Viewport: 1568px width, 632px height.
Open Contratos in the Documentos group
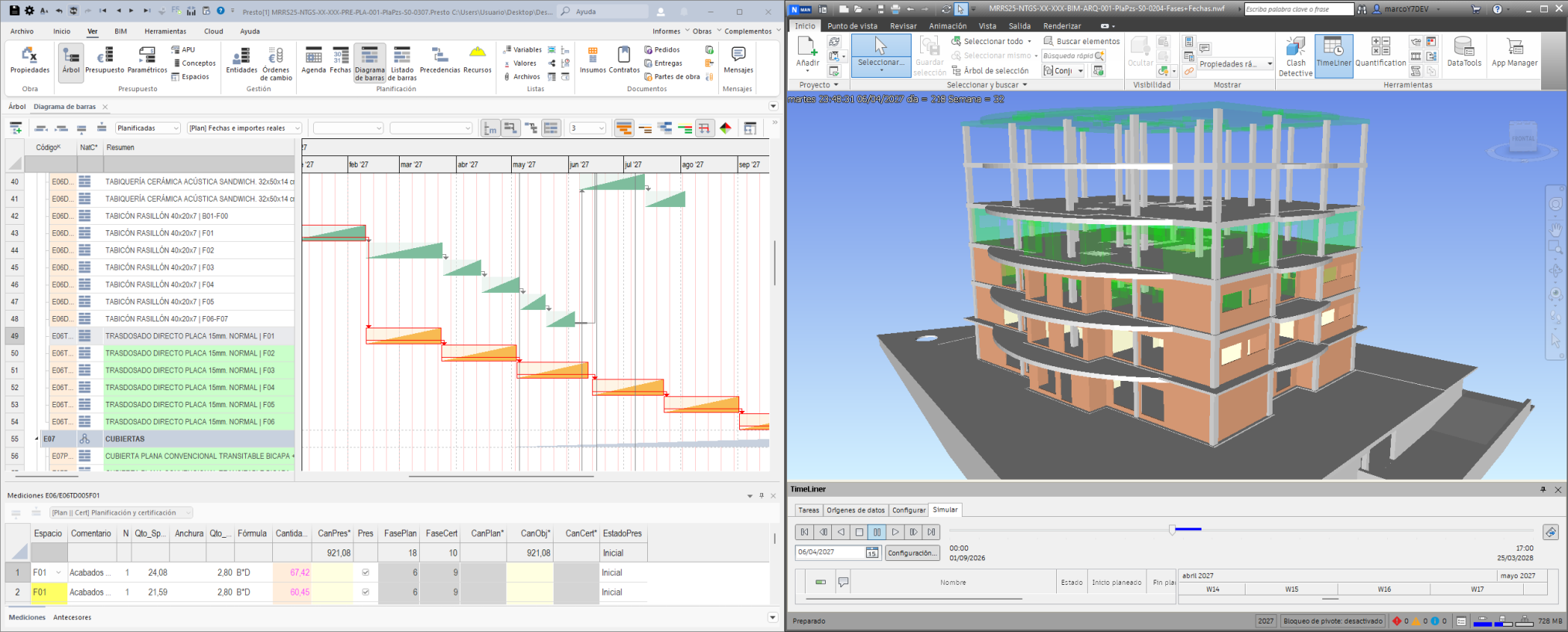[x=624, y=61]
